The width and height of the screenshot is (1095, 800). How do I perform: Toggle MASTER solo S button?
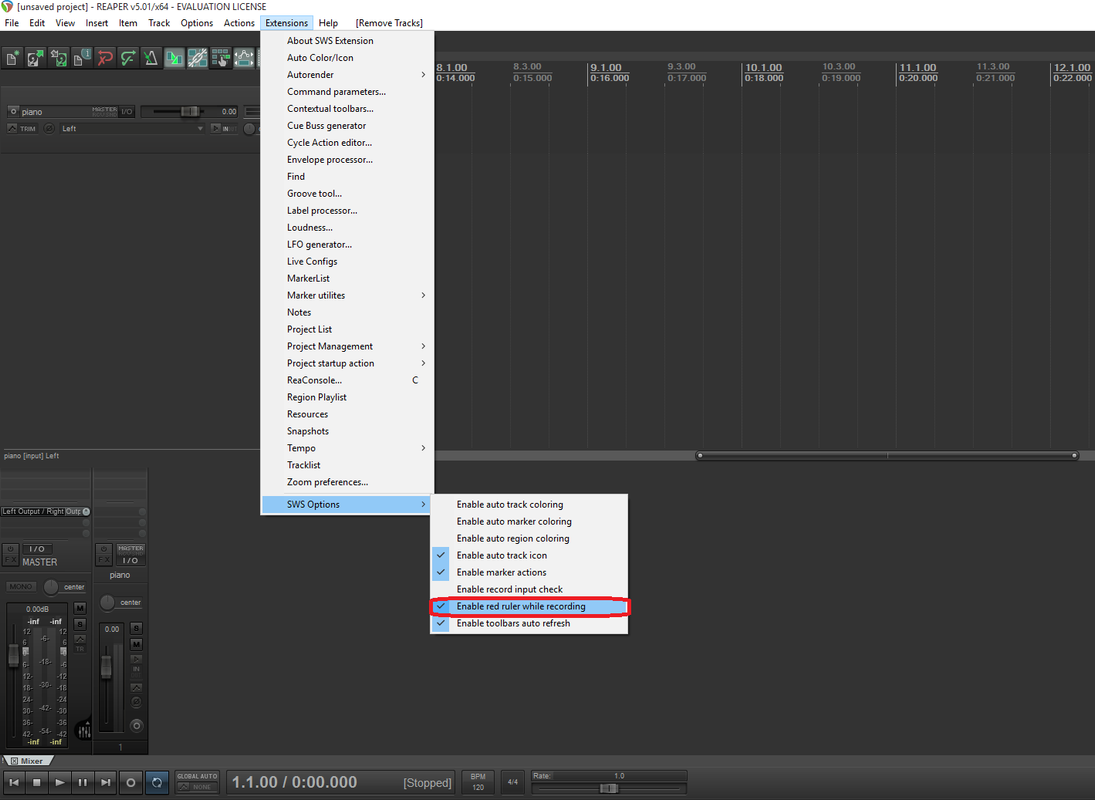click(x=80, y=623)
